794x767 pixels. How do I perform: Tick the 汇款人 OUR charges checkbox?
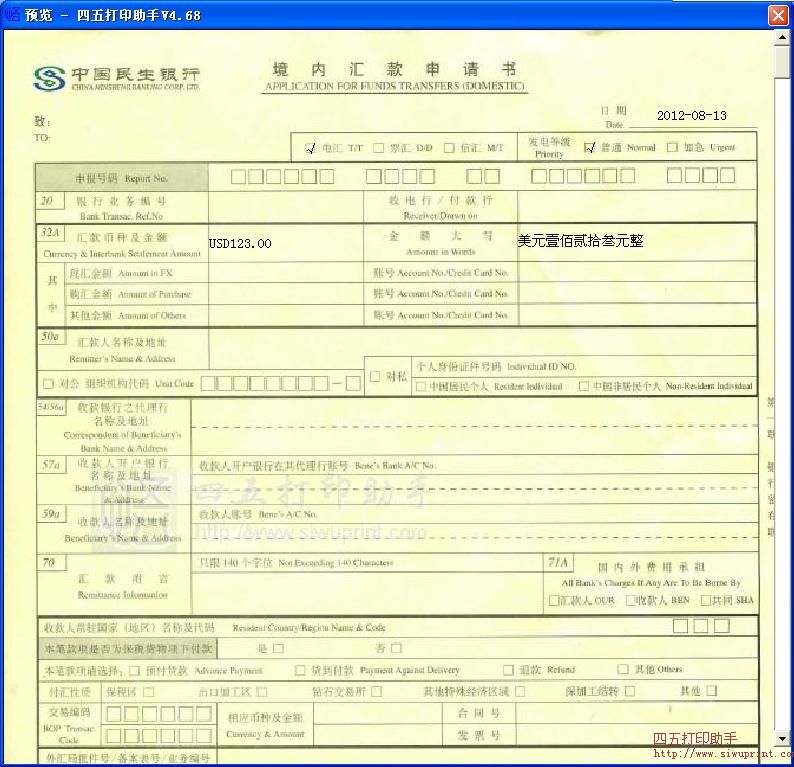[554, 600]
